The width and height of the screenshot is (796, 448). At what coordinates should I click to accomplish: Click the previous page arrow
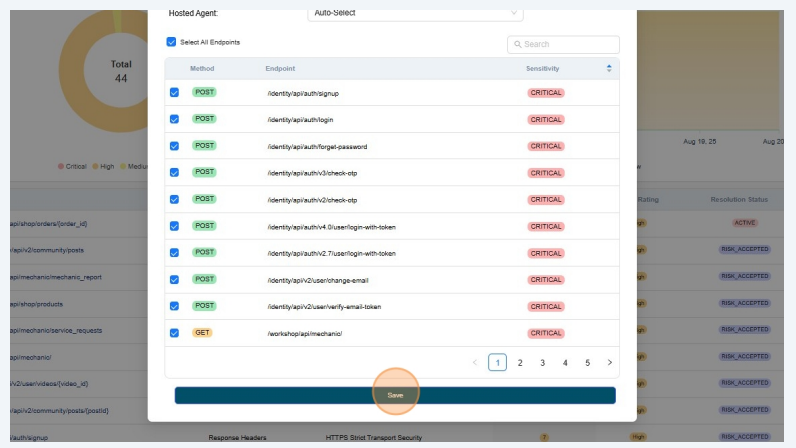point(474,363)
